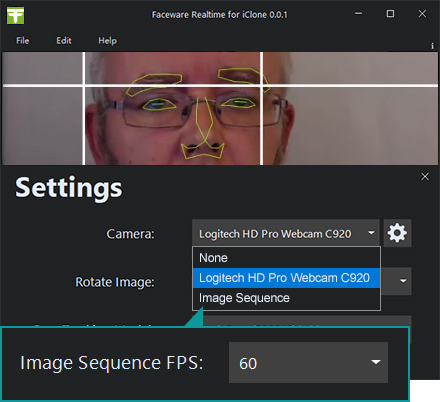Open the Edit menu
This screenshot has height=402, width=440.
pyautogui.click(x=64, y=41)
